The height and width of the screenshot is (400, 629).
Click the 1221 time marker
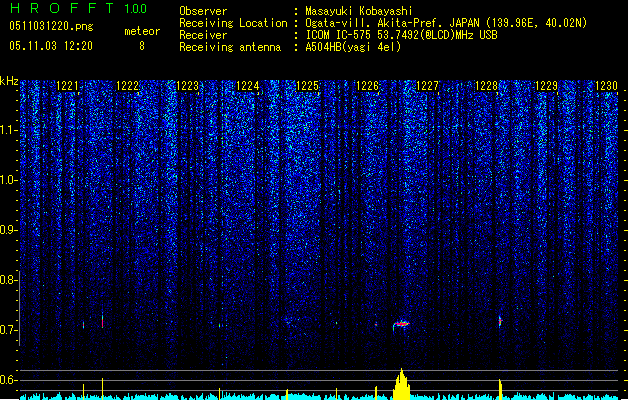(67, 86)
